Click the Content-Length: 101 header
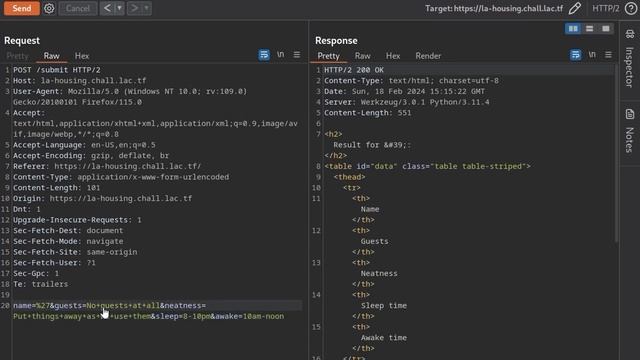Screen dimensions: 640x360 point(56,188)
